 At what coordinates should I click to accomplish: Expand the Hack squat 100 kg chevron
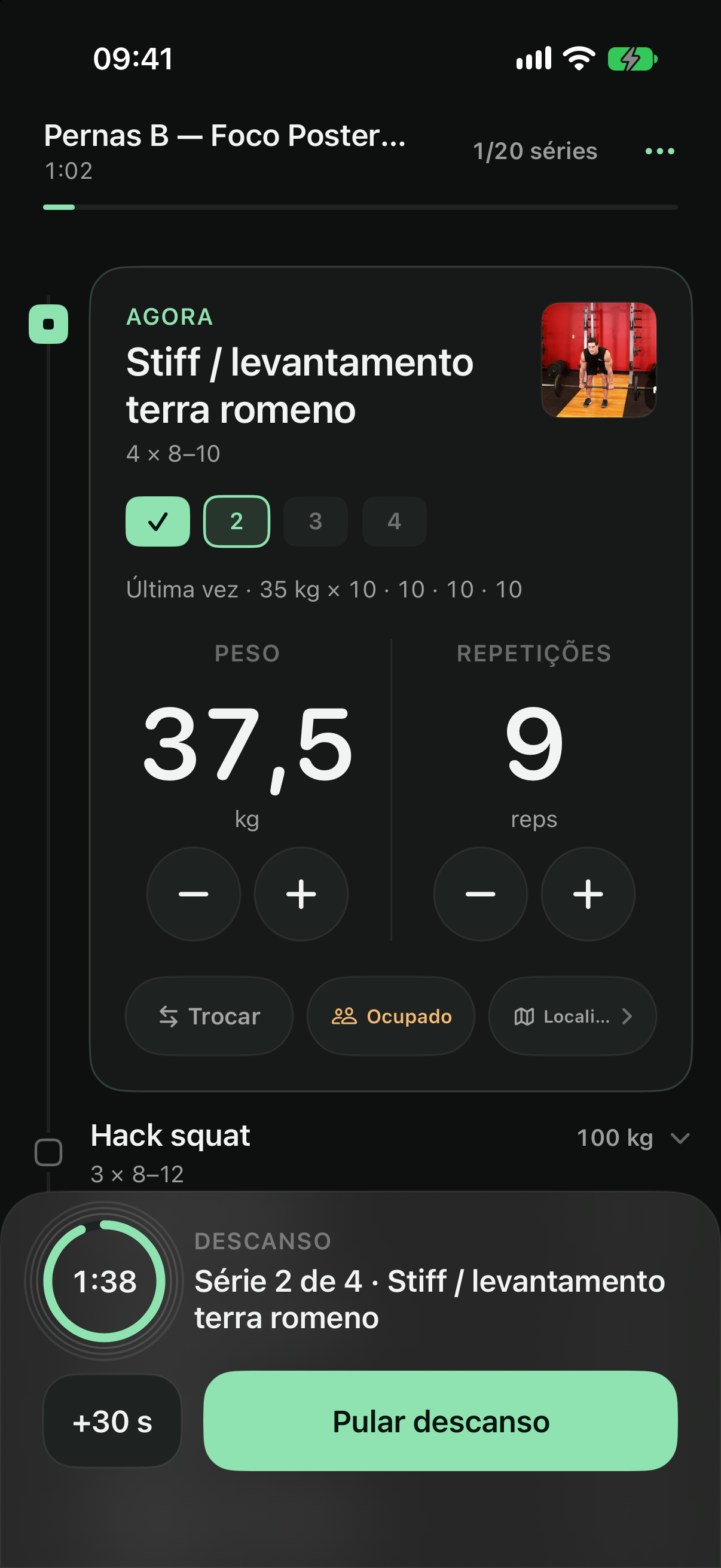tap(680, 1137)
